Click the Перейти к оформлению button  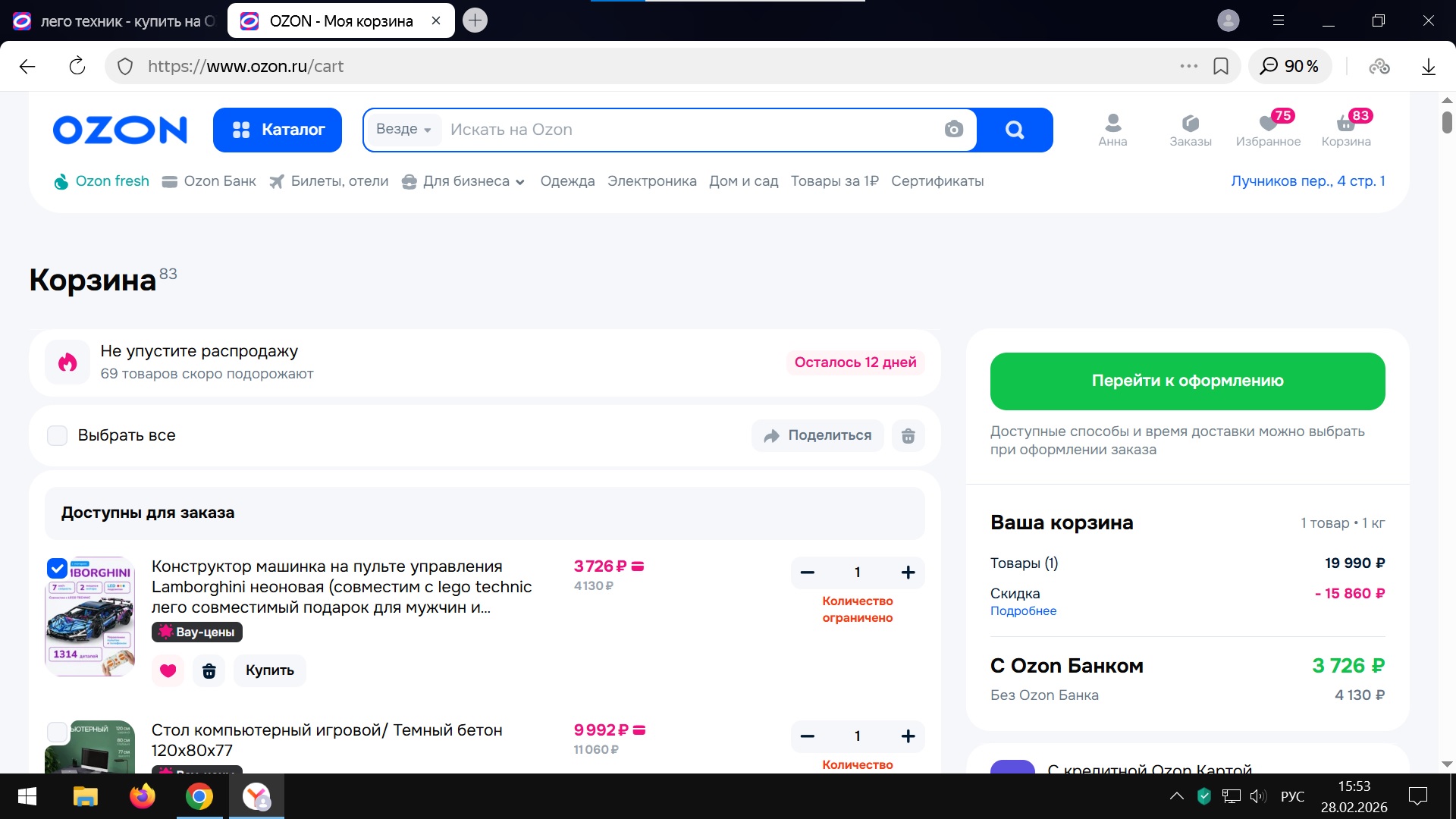tap(1187, 381)
